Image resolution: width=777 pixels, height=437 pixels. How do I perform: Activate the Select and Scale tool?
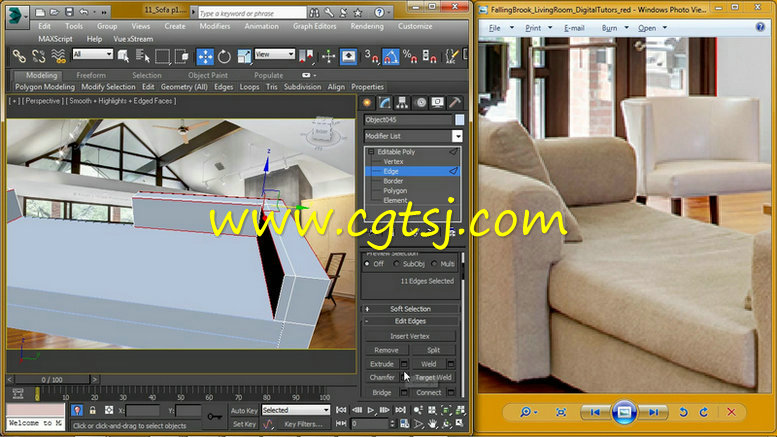244,56
